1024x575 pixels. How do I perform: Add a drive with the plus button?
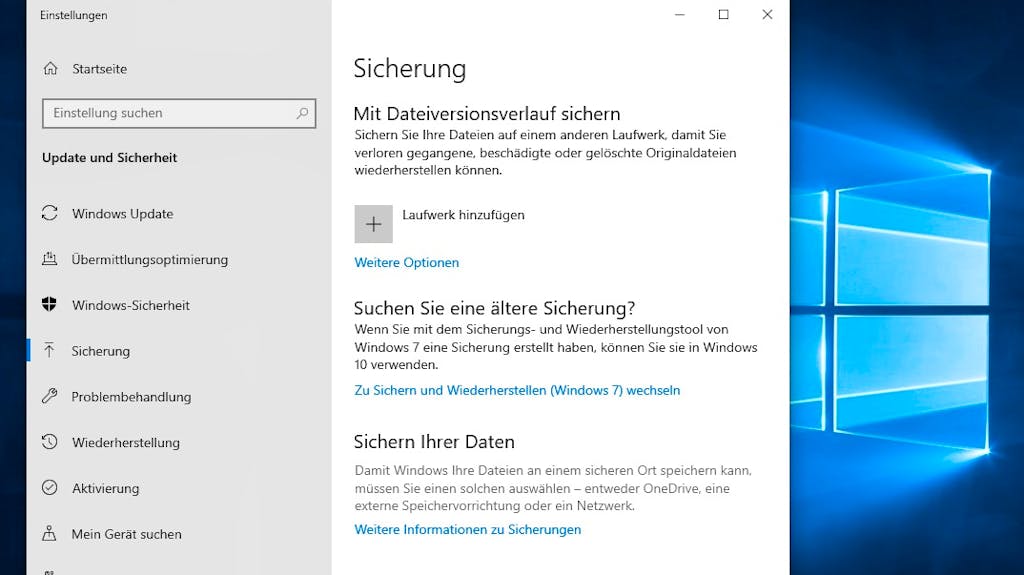point(374,224)
